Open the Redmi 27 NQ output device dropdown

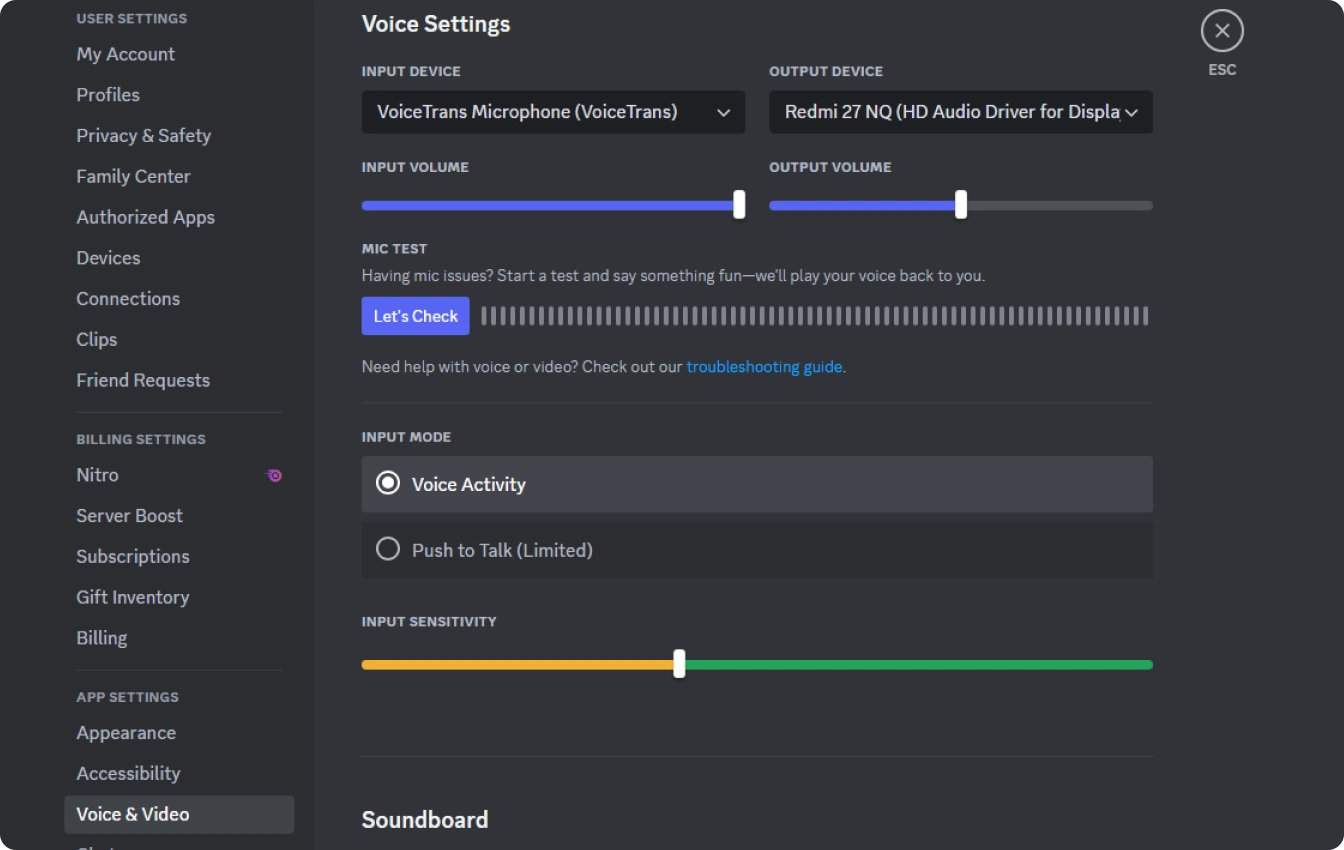[x=950, y=112]
